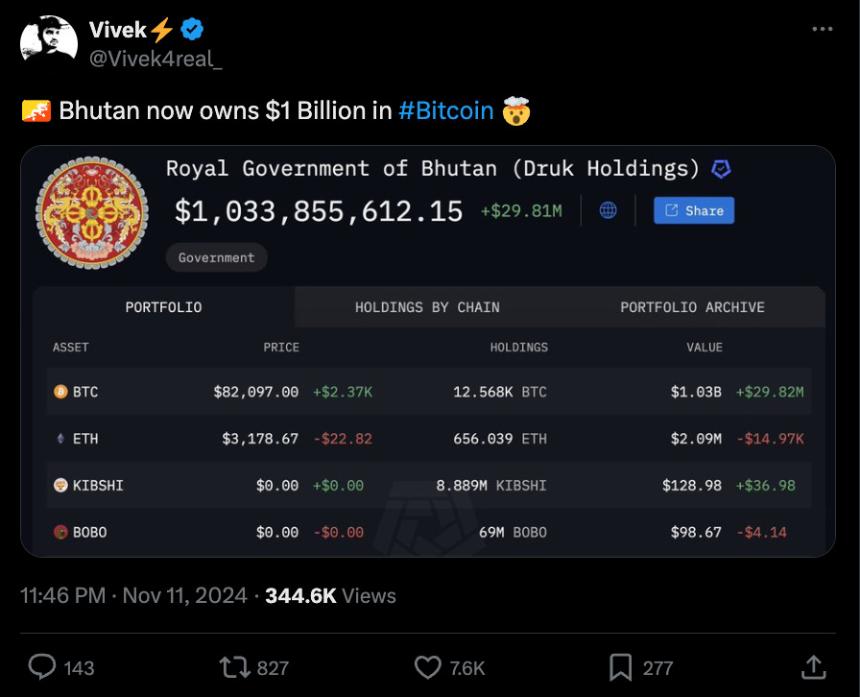Image resolution: width=860 pixels, height=697 pixels.
Task: Click the Government tag label
Action: tap(216, 257)
